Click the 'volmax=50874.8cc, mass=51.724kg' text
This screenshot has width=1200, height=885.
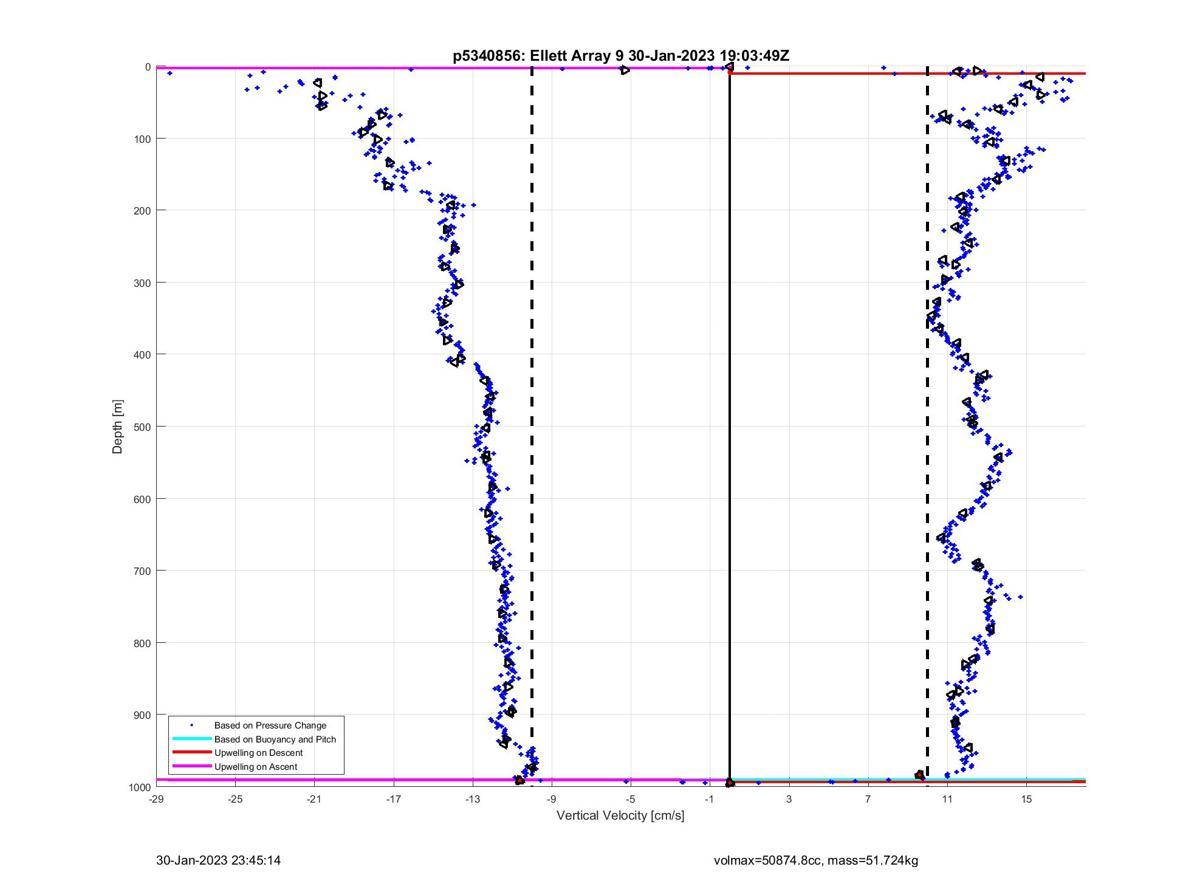pyautogui.click(x=816, y=860)
